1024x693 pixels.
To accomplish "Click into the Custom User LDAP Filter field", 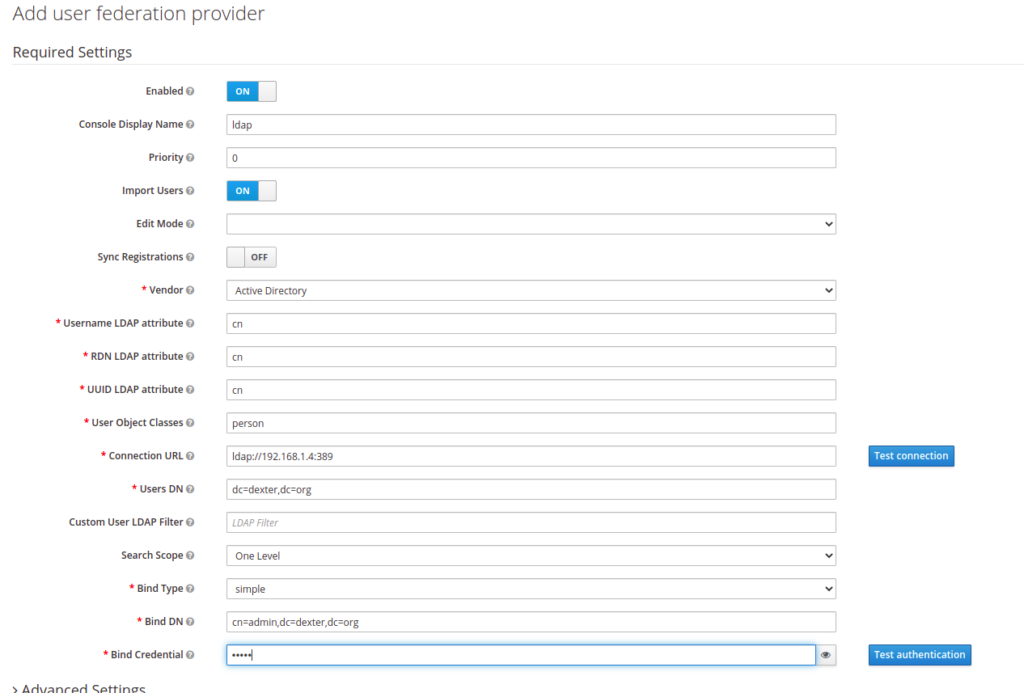I will click(x=530, y=522).
